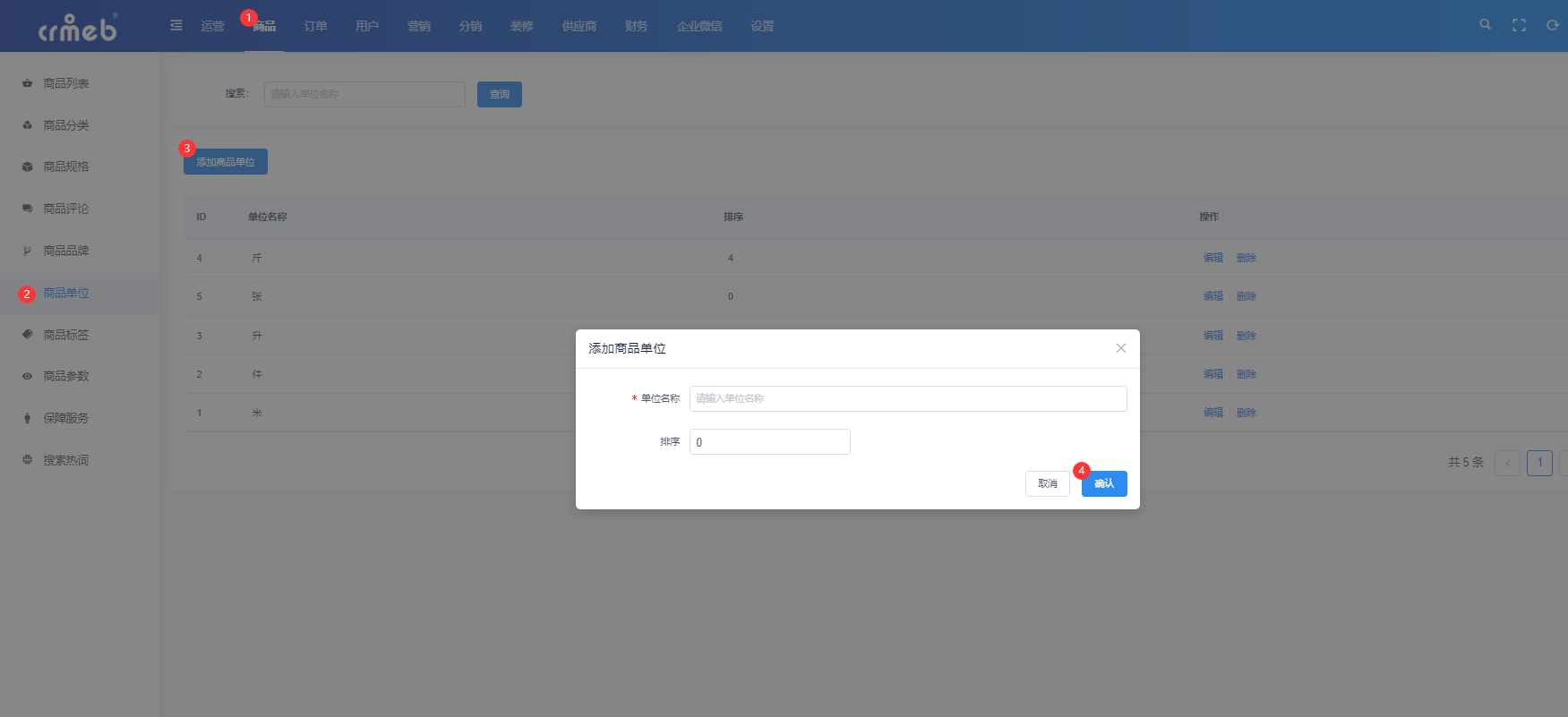Close the 添加商品单位 dialog with X

click(1120, 348)
